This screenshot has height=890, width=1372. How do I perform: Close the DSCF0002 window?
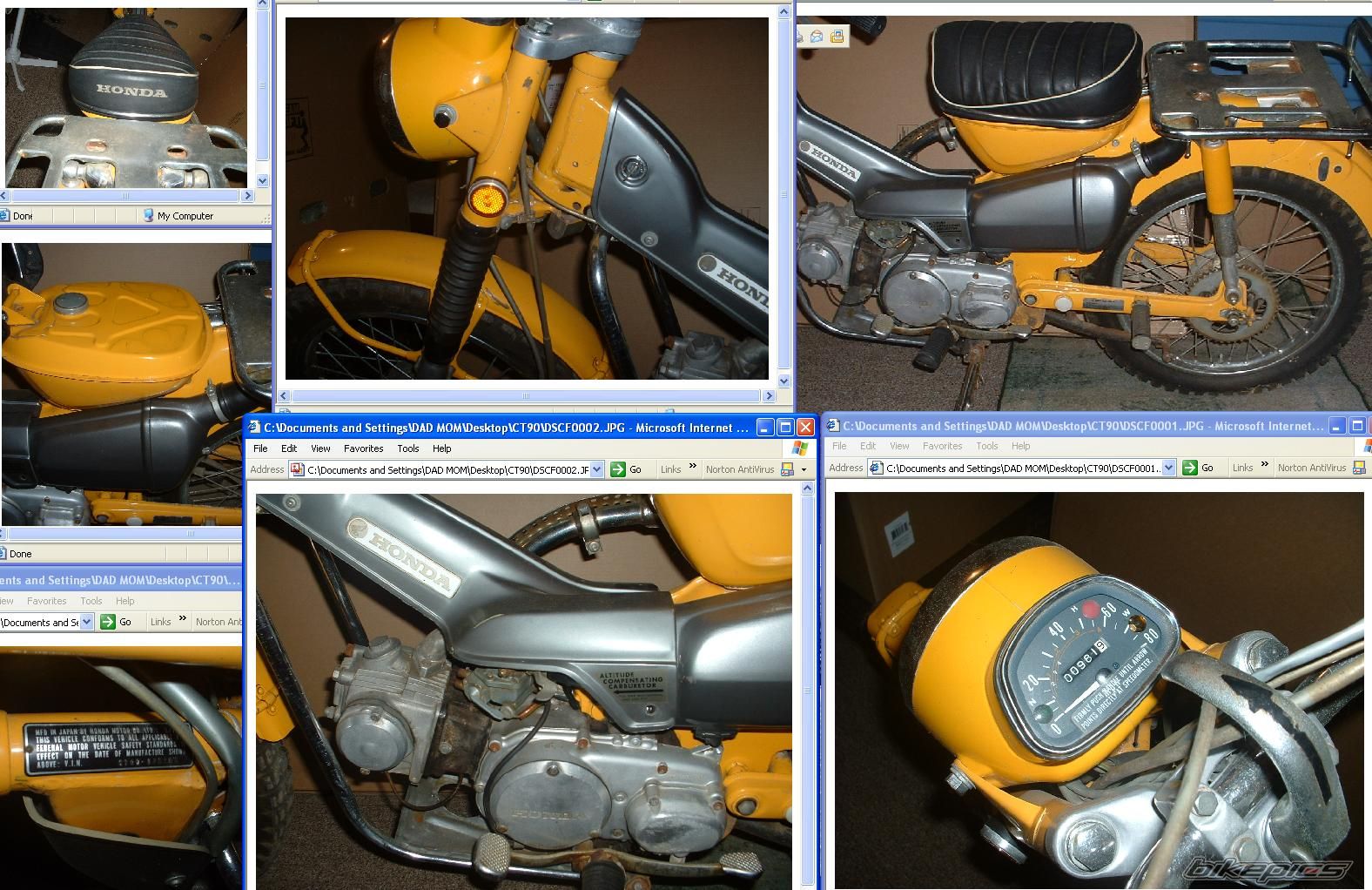click(x=805, y=427)
